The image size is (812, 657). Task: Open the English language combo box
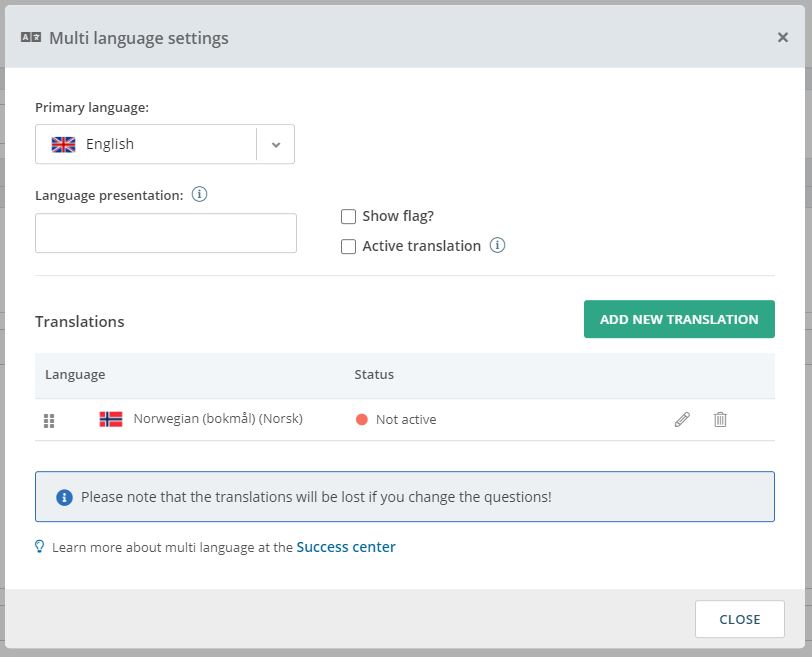(165, 144)
